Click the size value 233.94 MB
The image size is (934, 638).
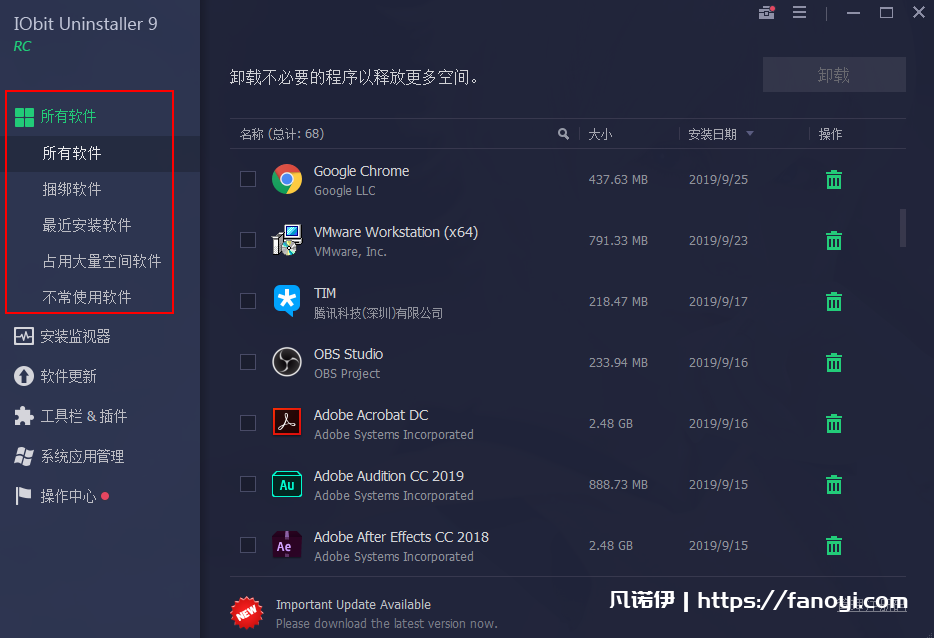(618, 363)
